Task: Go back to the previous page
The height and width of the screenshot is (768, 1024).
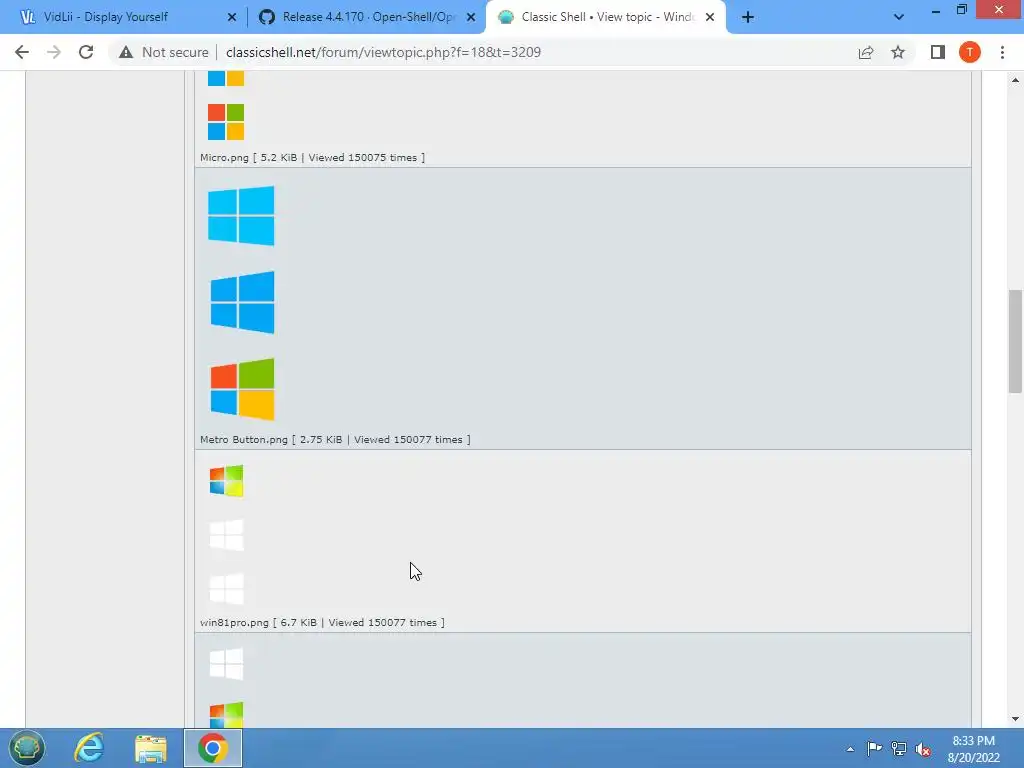Action: [22, 52]
